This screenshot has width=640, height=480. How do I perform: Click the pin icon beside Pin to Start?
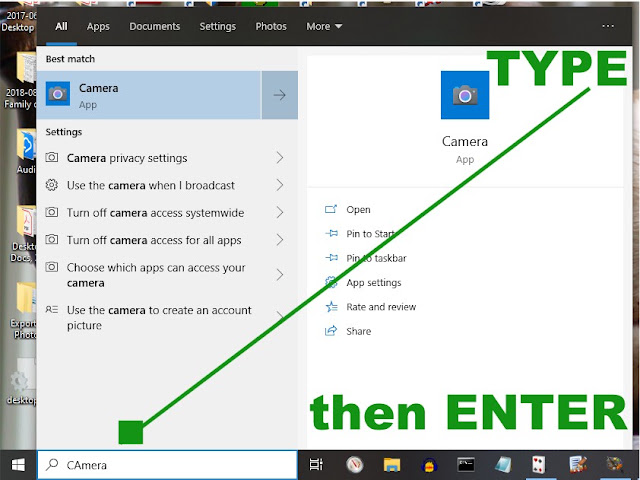point(331,233)
